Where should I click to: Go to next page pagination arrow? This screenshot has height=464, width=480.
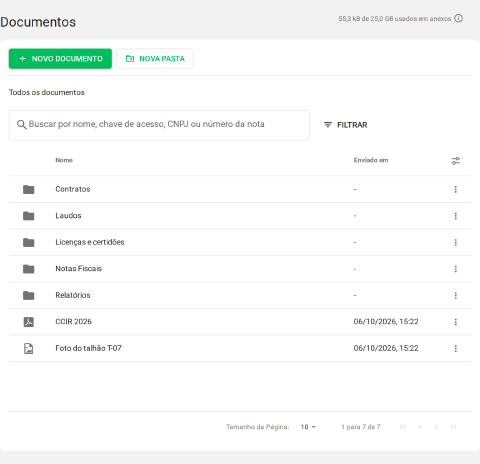[x=436, y=427]
